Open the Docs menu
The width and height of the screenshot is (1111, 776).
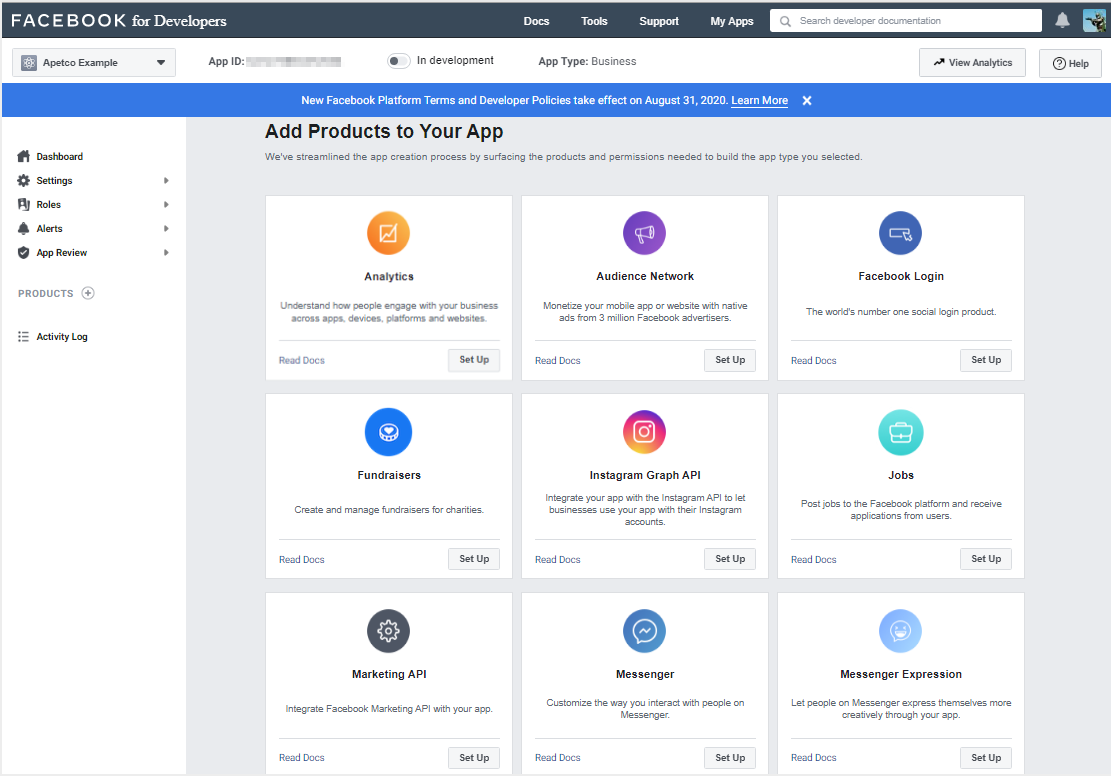[x=536, y=21]
